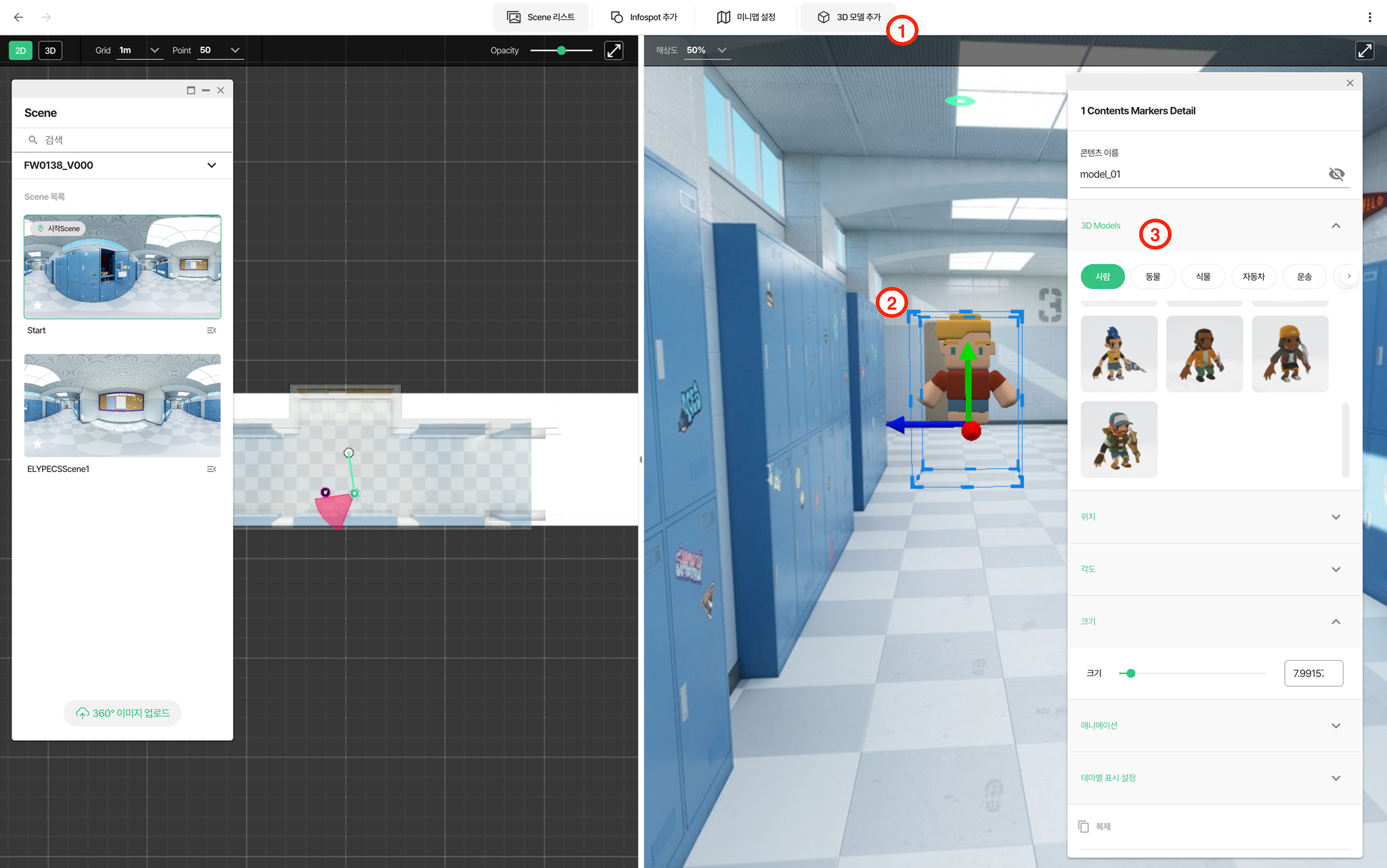This screenshot has width=1387, height=868.
Task: Choose the blue mohawk character model
Action: tap(1119, 353)
